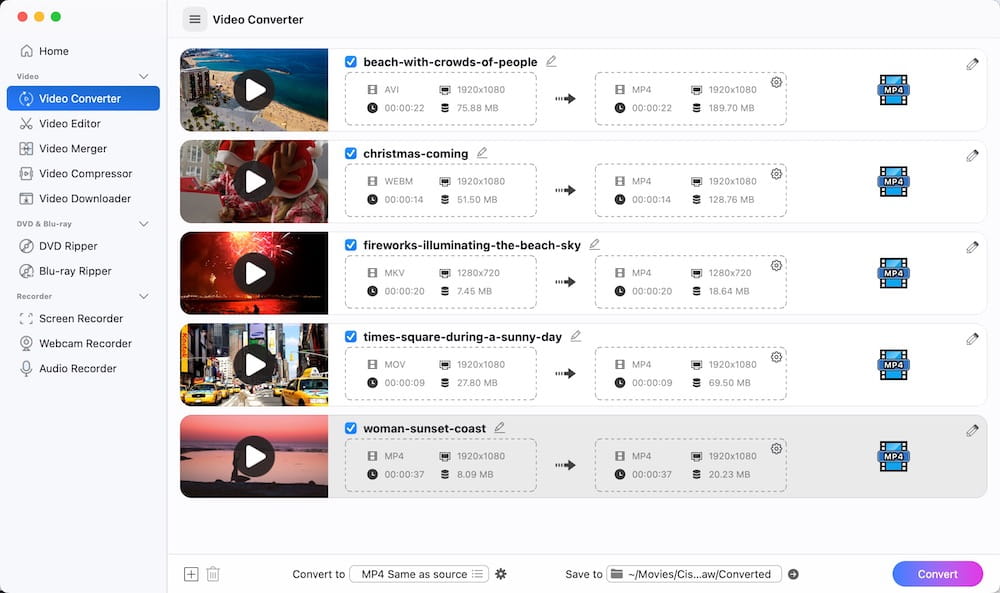Edit times-square video using far-right pencil icon
This screenshot has width=1000, height=593.
(972, 339)
